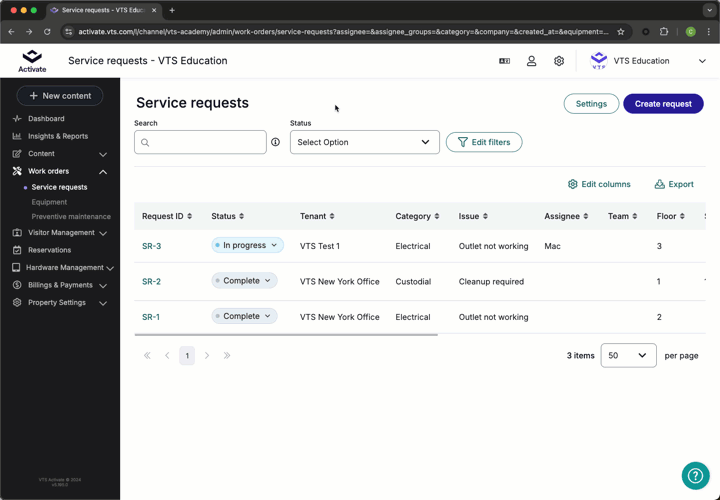Open request SR-2
This screenshot has width=720, height=500.
[152, 281]
